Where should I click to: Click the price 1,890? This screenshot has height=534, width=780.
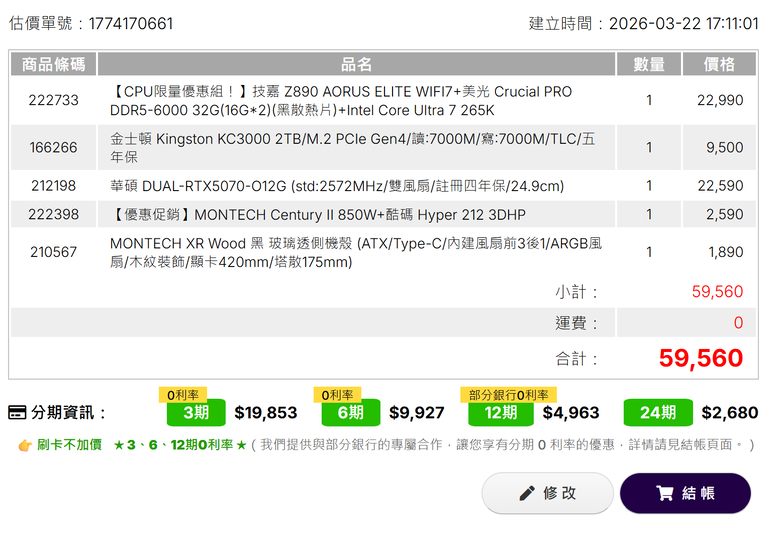725,252
